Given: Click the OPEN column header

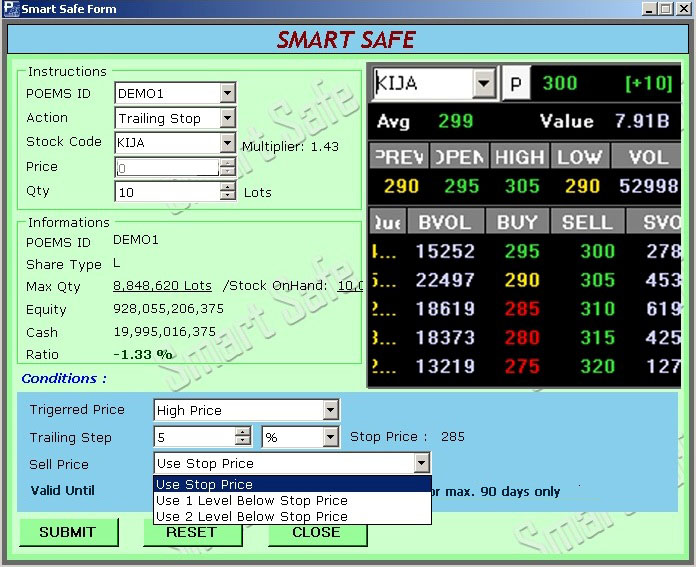Looking at the screenshot, I should (459, 156).
